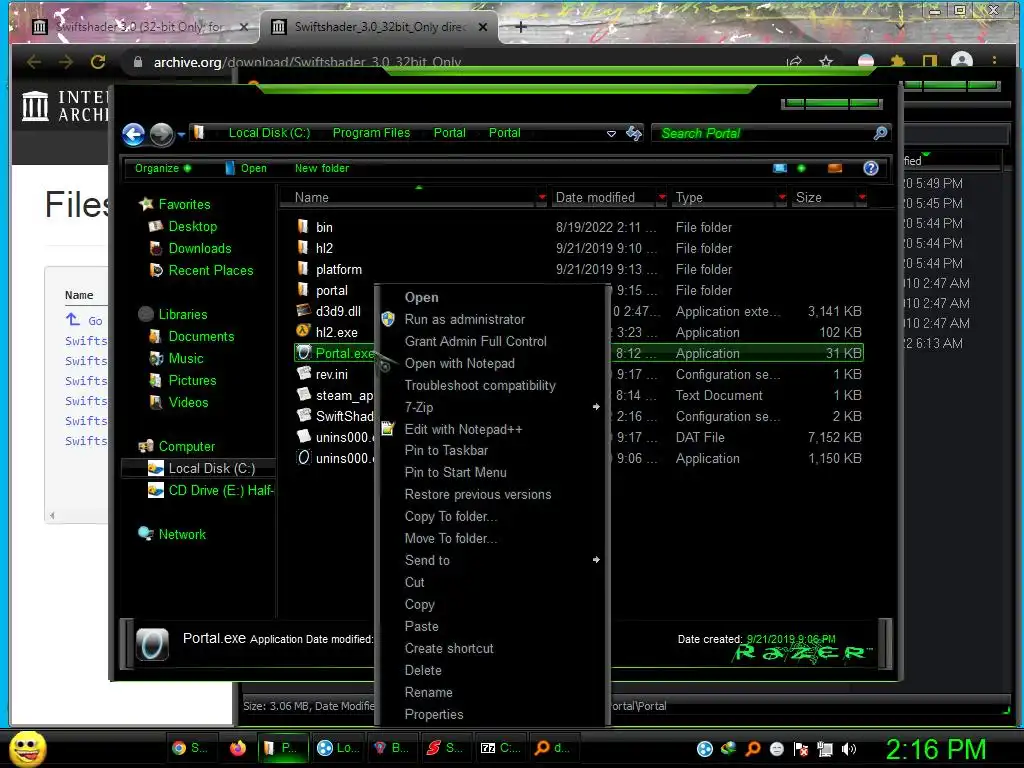Screen dimensions: 1024x768
Task: Expand the Send to submenu
Action: click(491, 560)
